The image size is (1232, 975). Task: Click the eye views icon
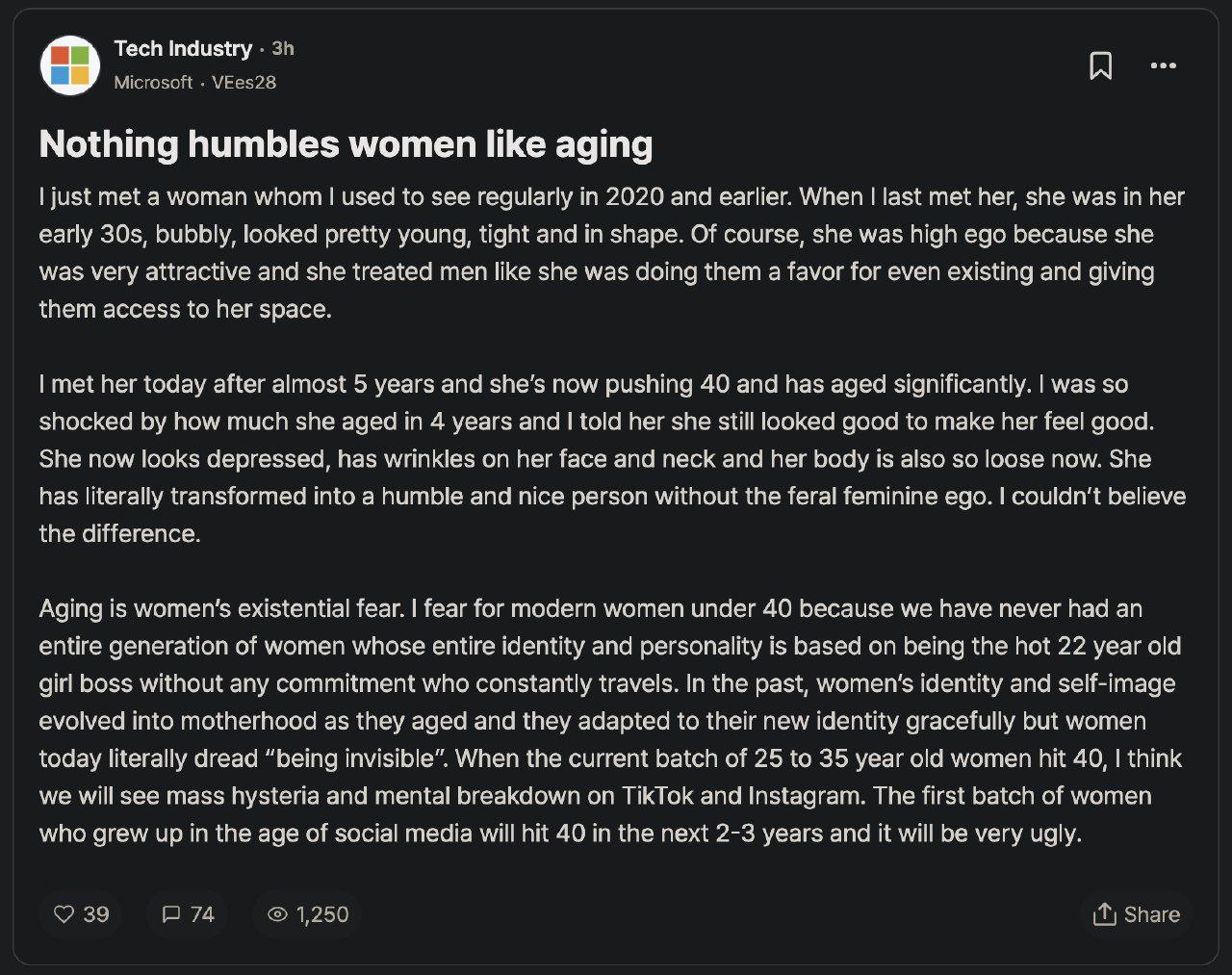(x=277, y=914)
